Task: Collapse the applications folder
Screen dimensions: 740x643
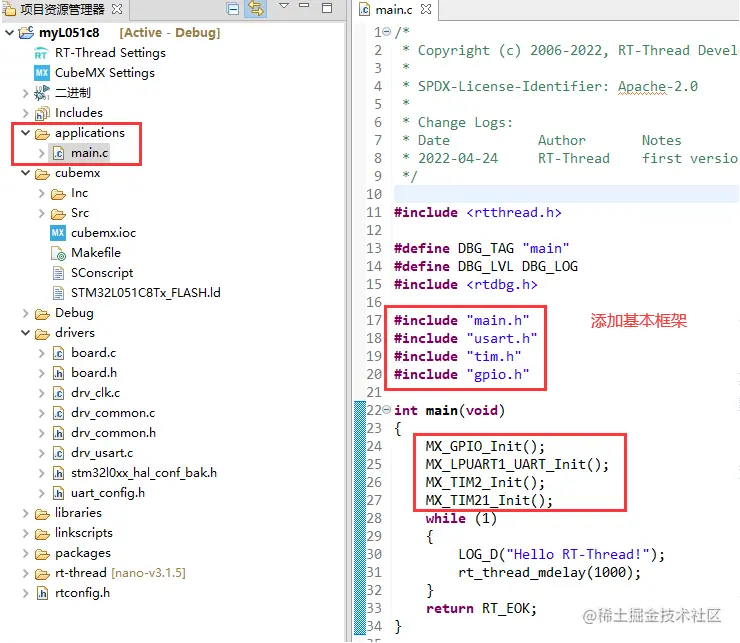Action: 25,133
